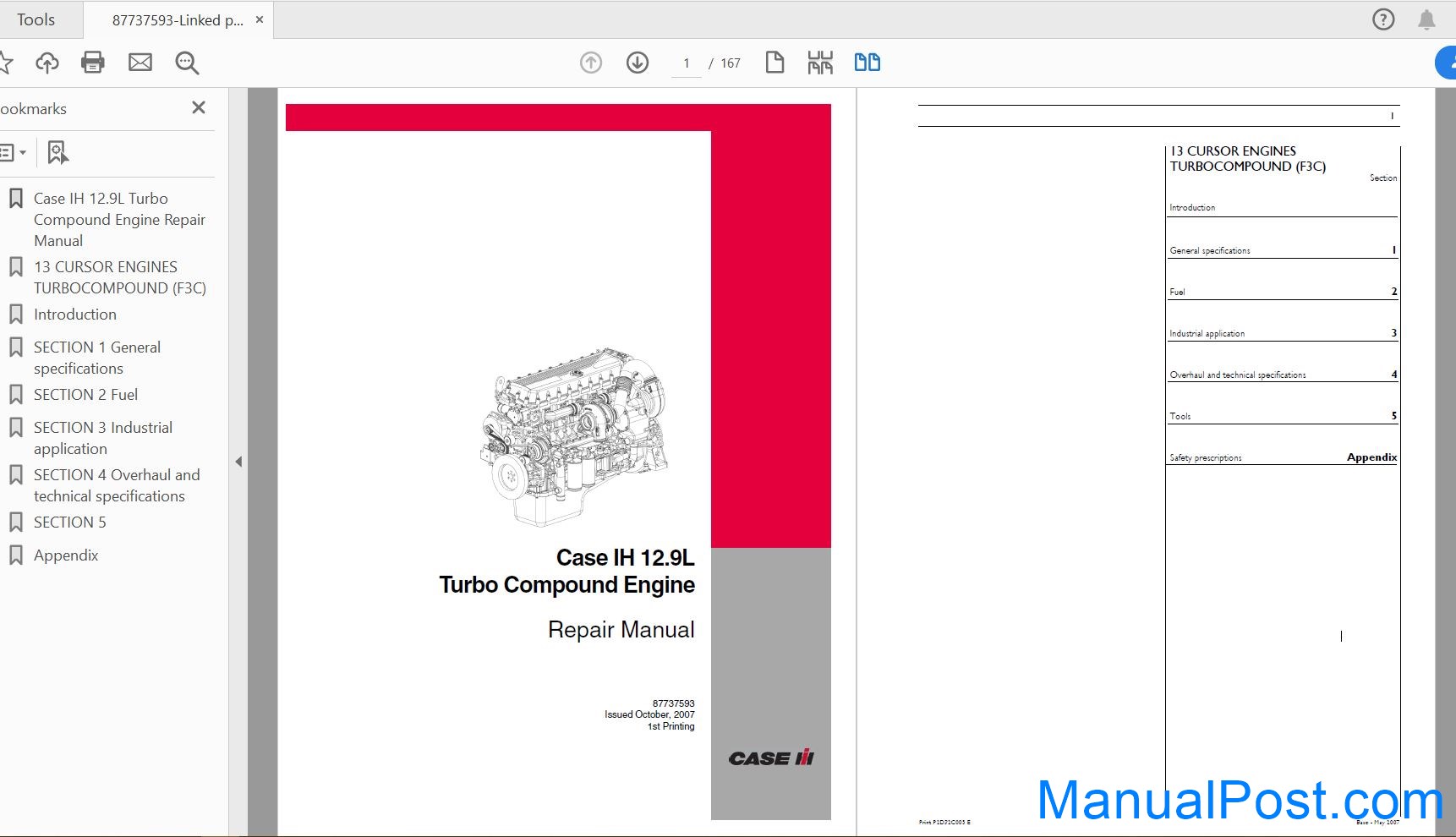Switch to the Tools tab
Image resolution: width=1456 pixels, height=837 pixels.
[36, 19]
